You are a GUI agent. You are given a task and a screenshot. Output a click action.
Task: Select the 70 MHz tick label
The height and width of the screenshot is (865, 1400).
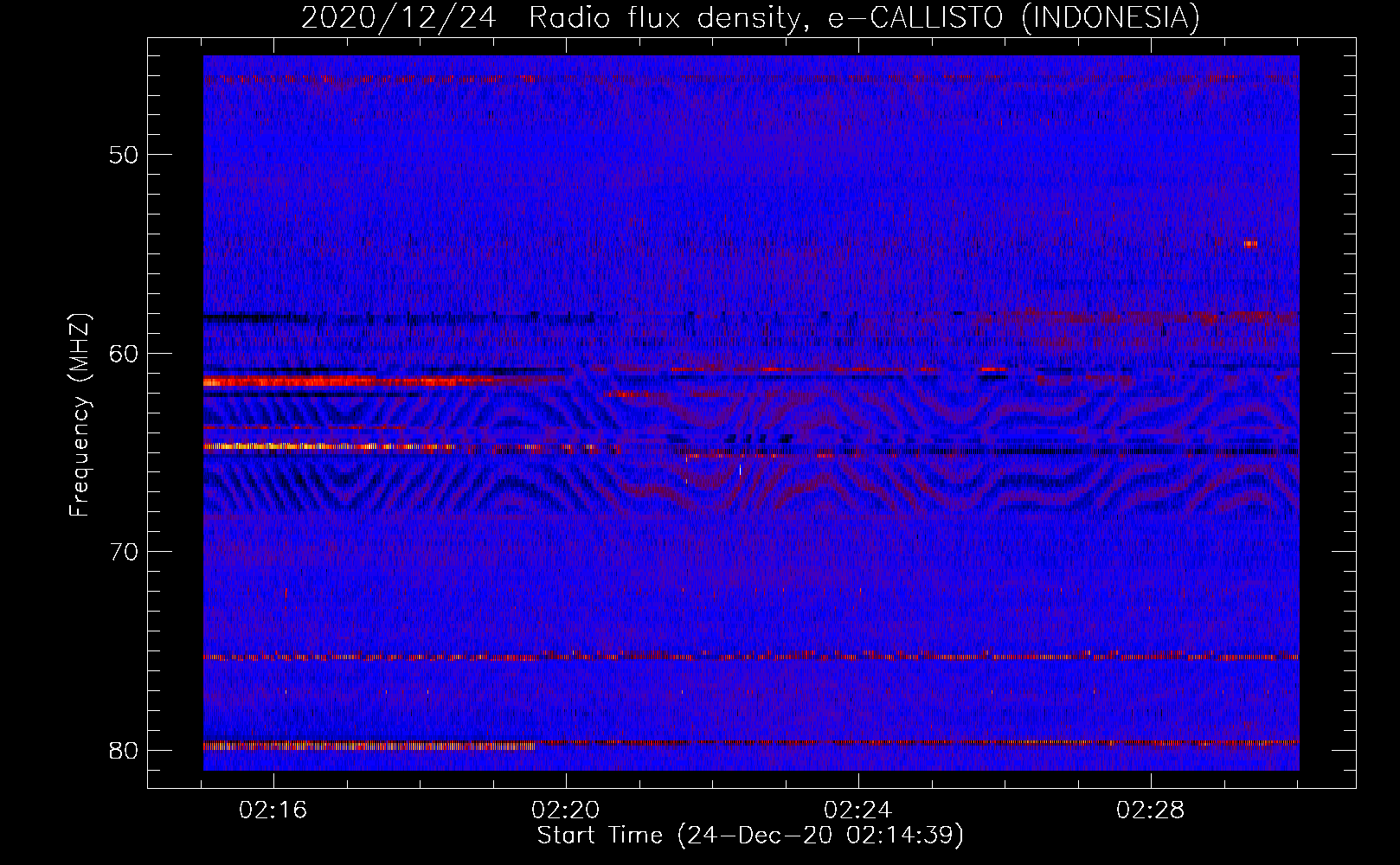coord(124,551)
